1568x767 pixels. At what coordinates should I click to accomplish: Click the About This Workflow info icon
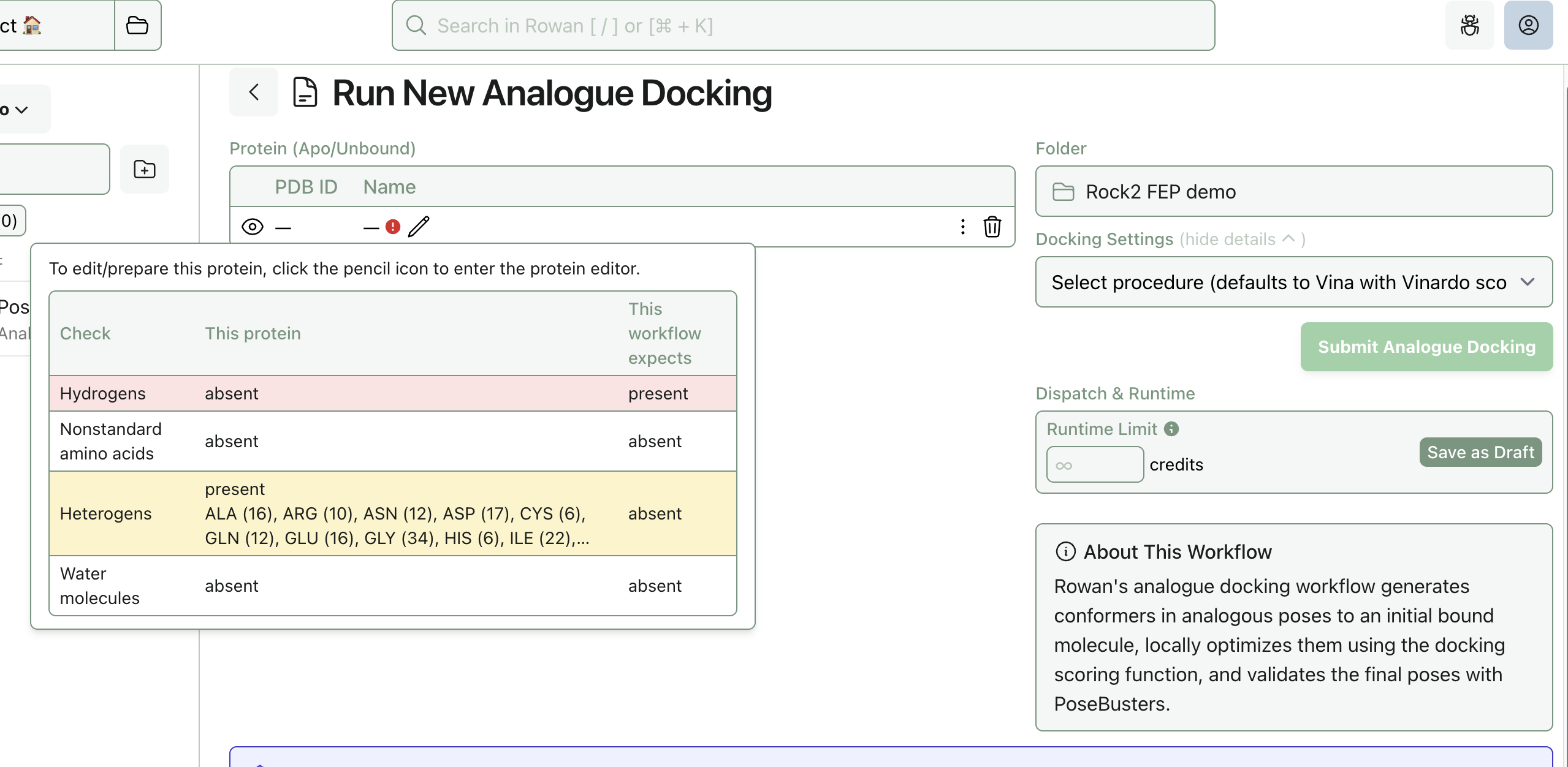(1066, 551)
